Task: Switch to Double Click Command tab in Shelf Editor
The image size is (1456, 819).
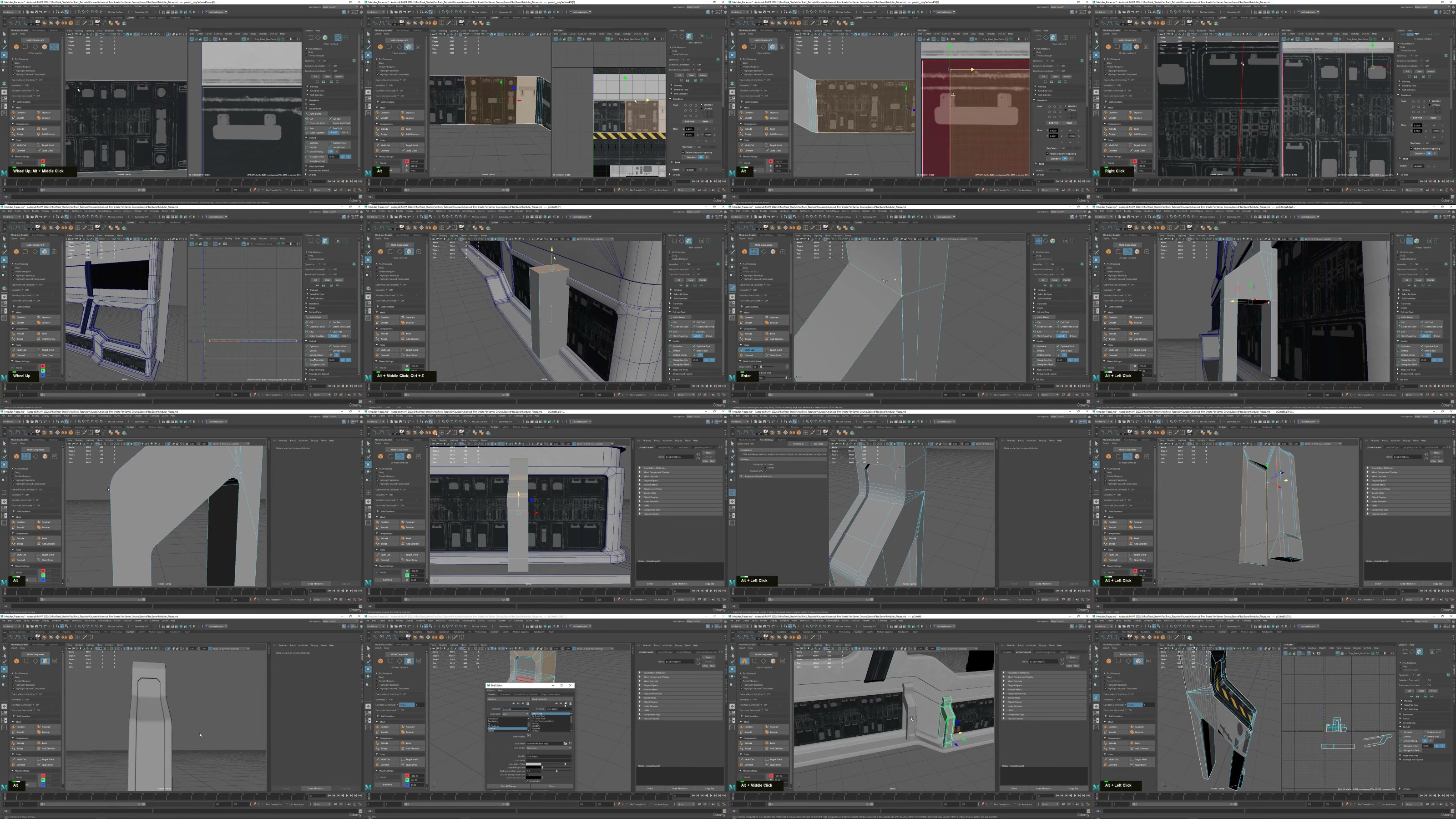Action: point(526,695)
